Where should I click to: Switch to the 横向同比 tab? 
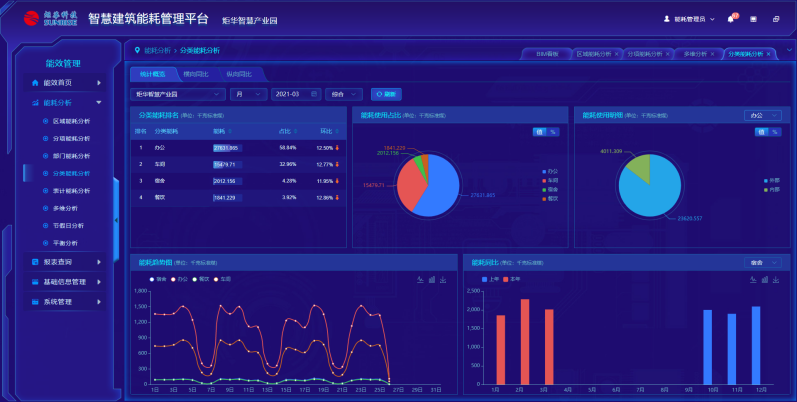pyautogui.click(x=196, y=74)
